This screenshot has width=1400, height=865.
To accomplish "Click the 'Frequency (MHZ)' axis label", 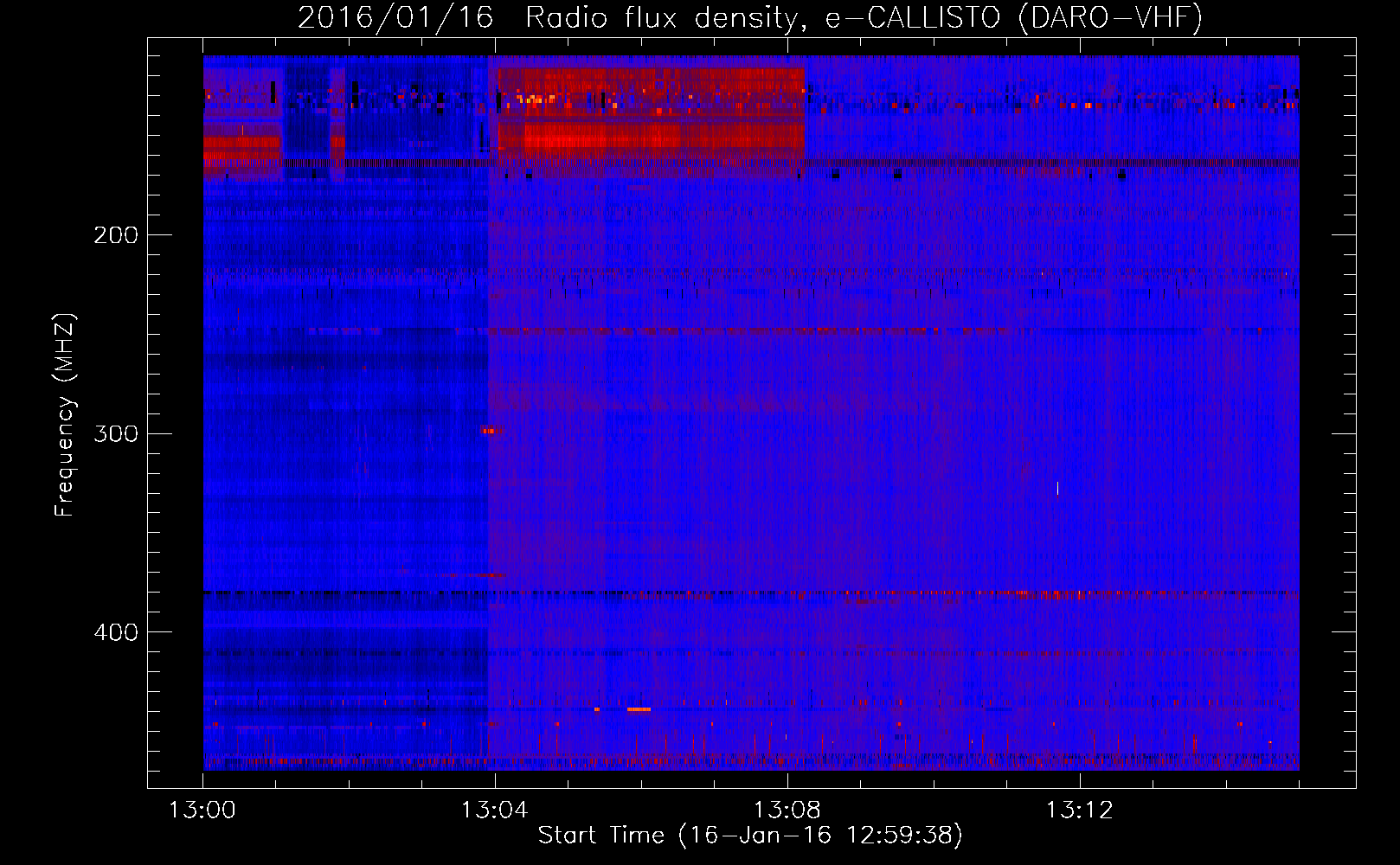I will click(65, 415).
